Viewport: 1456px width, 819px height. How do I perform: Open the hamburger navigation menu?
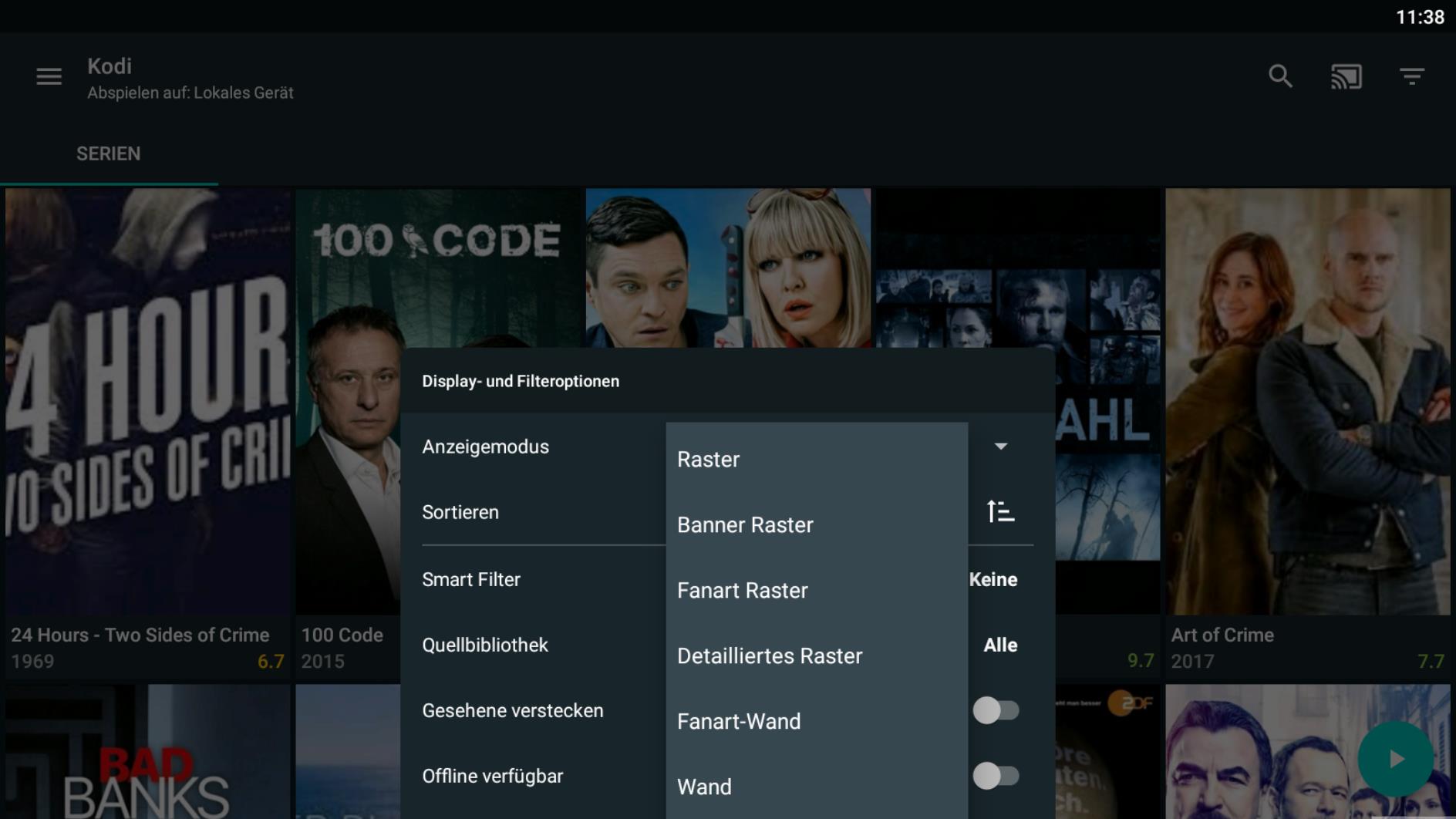pos(49,76)
